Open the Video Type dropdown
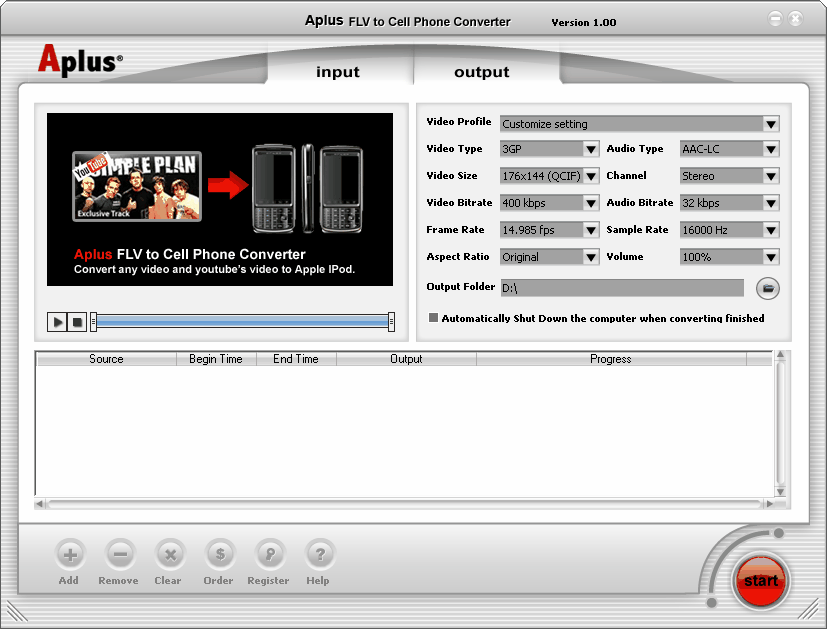This screenshot has width=827, height=629. click(x=590, y=149)
